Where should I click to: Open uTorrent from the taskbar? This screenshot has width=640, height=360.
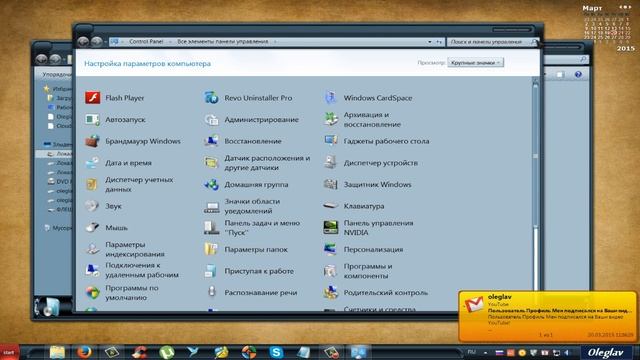pyautogui.click(x=167, y=352)
